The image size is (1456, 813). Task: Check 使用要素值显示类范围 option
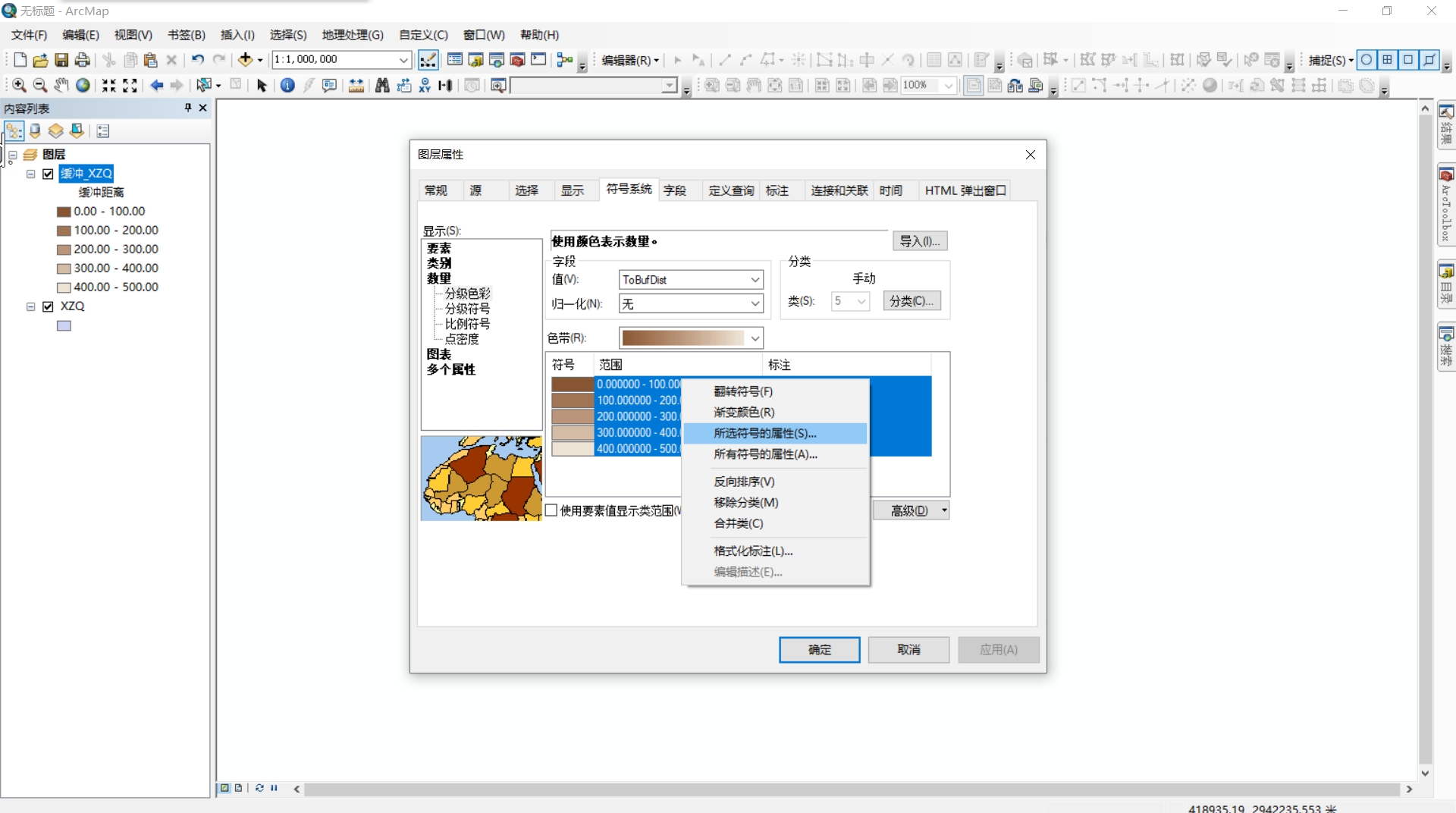[551, 510]
